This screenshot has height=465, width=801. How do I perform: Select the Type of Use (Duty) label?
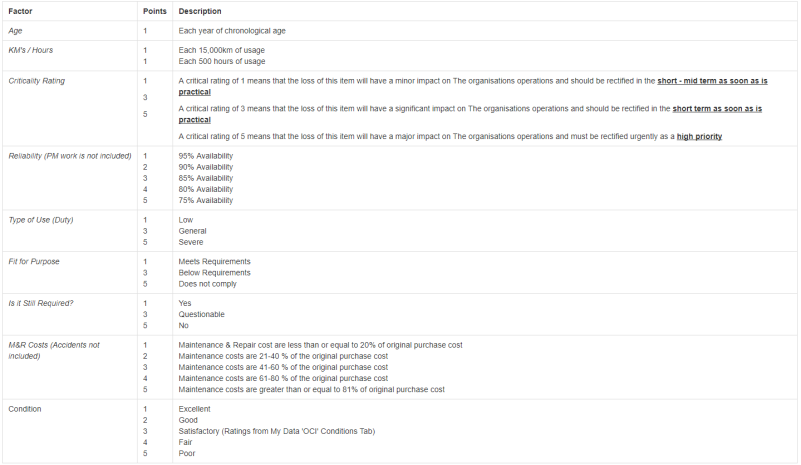coord(41,220)
